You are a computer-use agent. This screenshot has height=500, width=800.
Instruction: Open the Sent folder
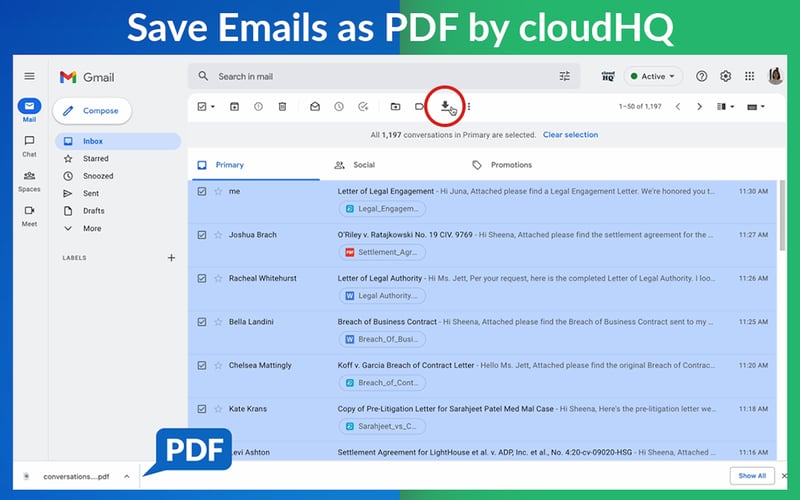pos(91,193)
